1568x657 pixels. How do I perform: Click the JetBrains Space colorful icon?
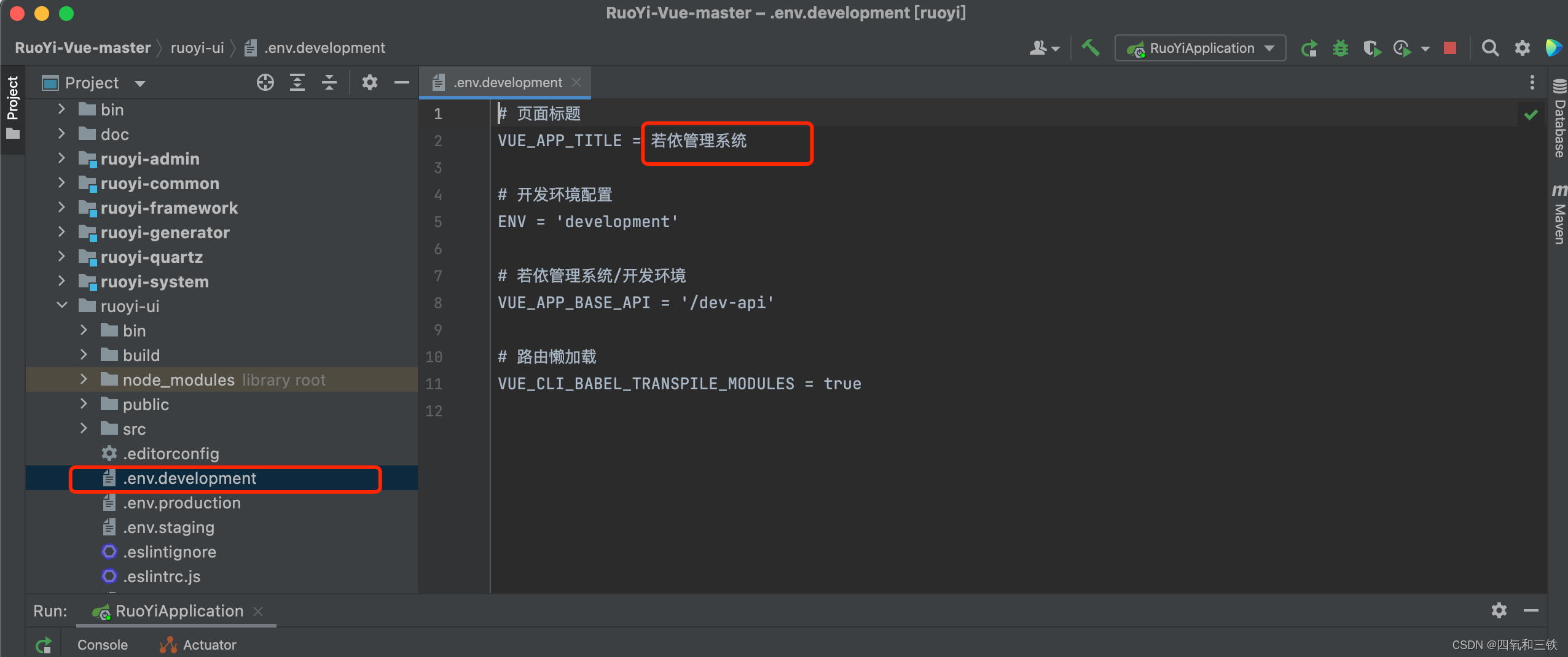point(1554,48)
